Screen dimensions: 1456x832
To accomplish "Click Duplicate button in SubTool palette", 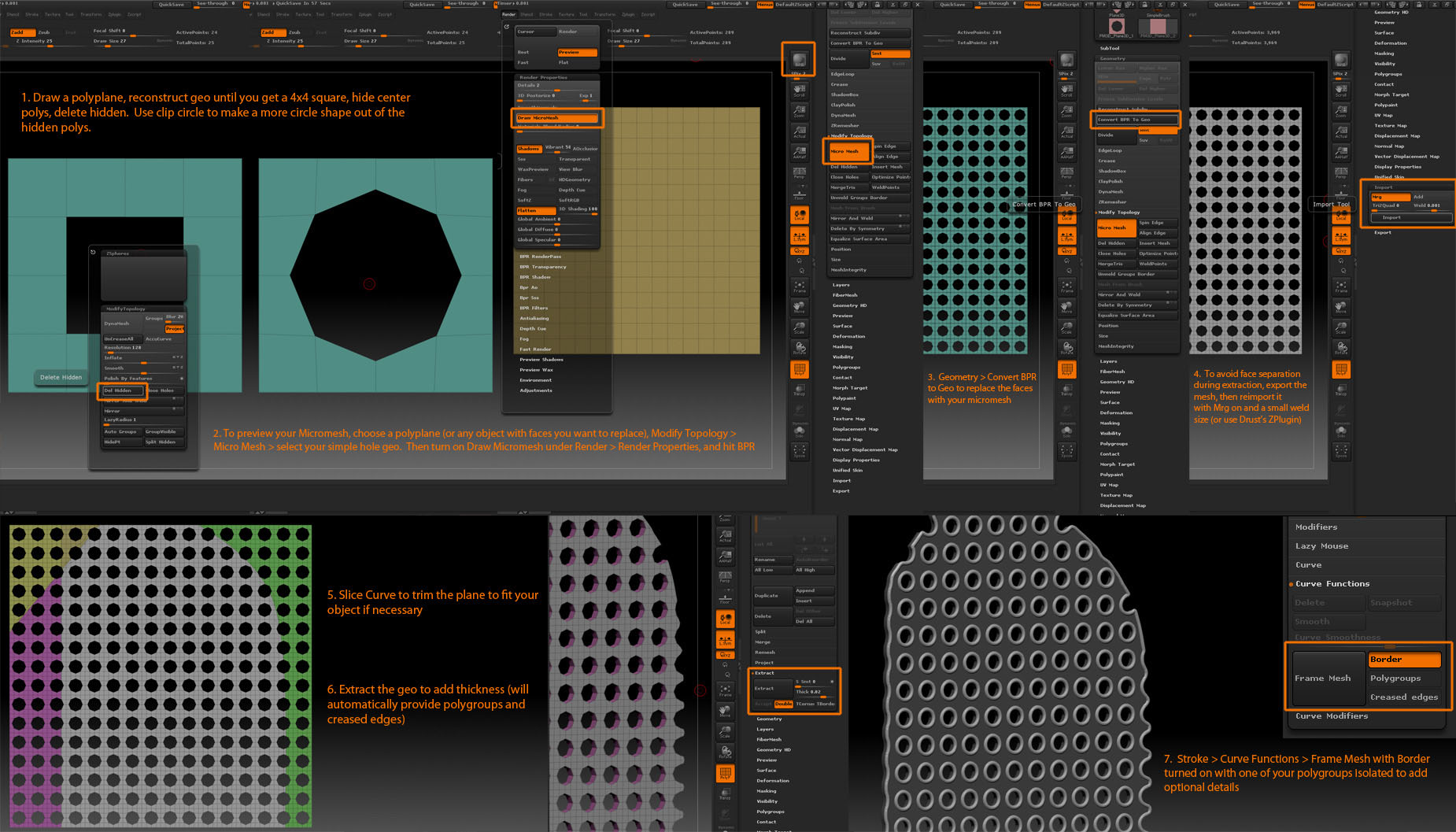I will 773,596.
